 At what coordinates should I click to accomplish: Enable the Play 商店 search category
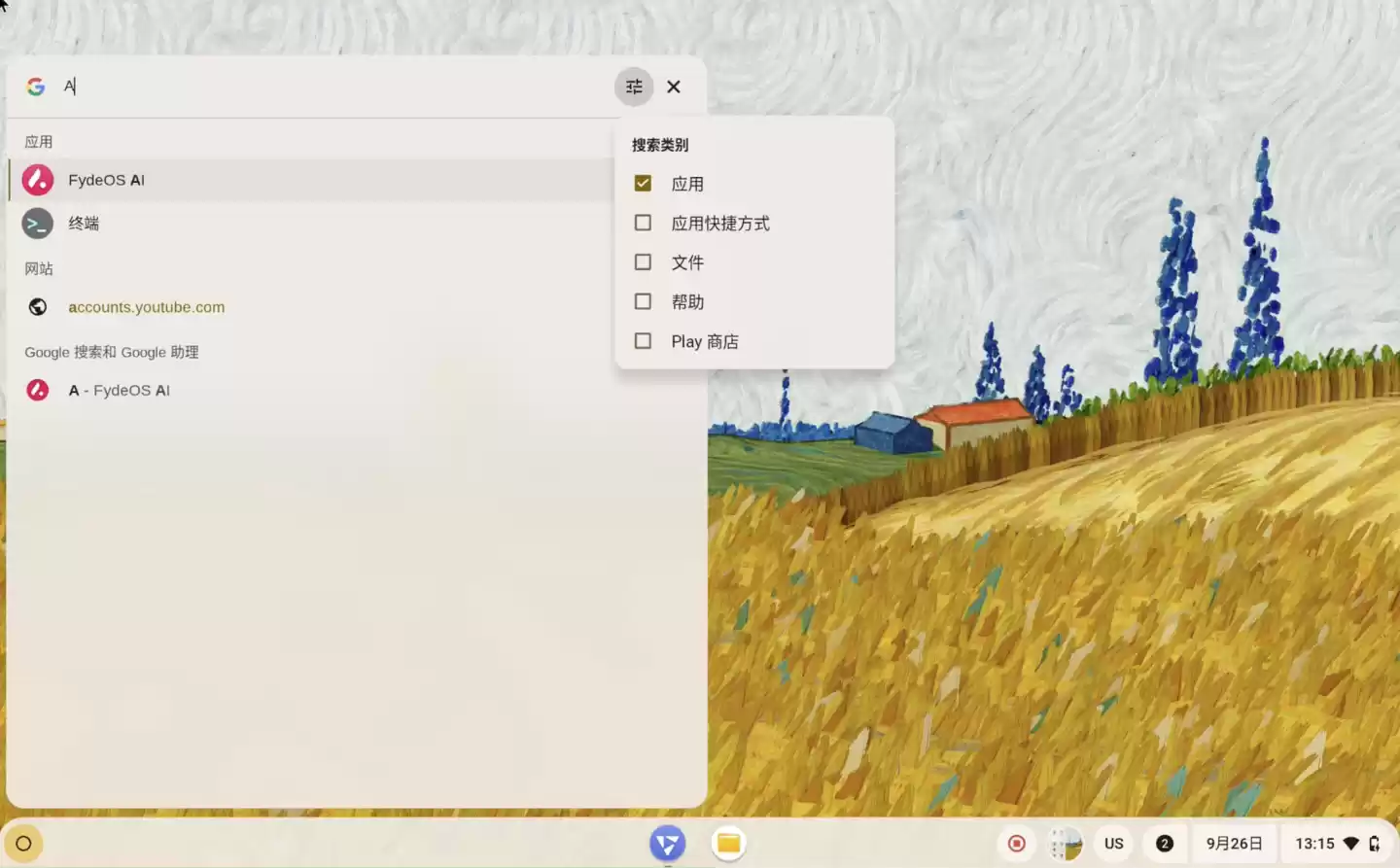click(x=643, y=341)
